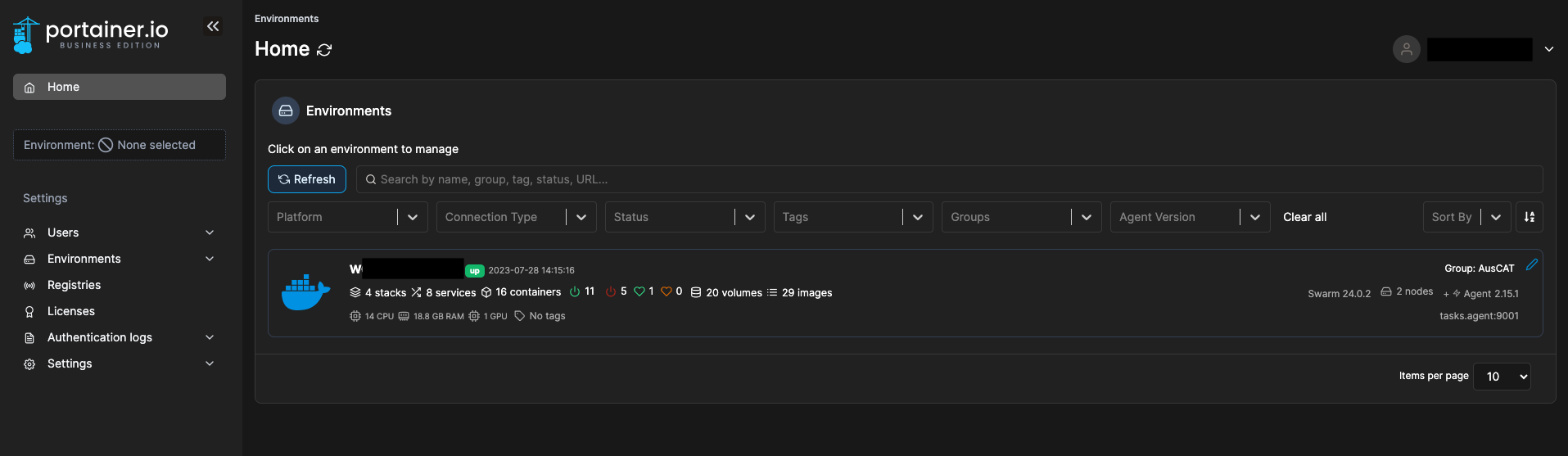This screenshot has height=456, width=1568.
Task: Open the Status filter dropdown
Action: pyautogui.click(x=685, y=217)
